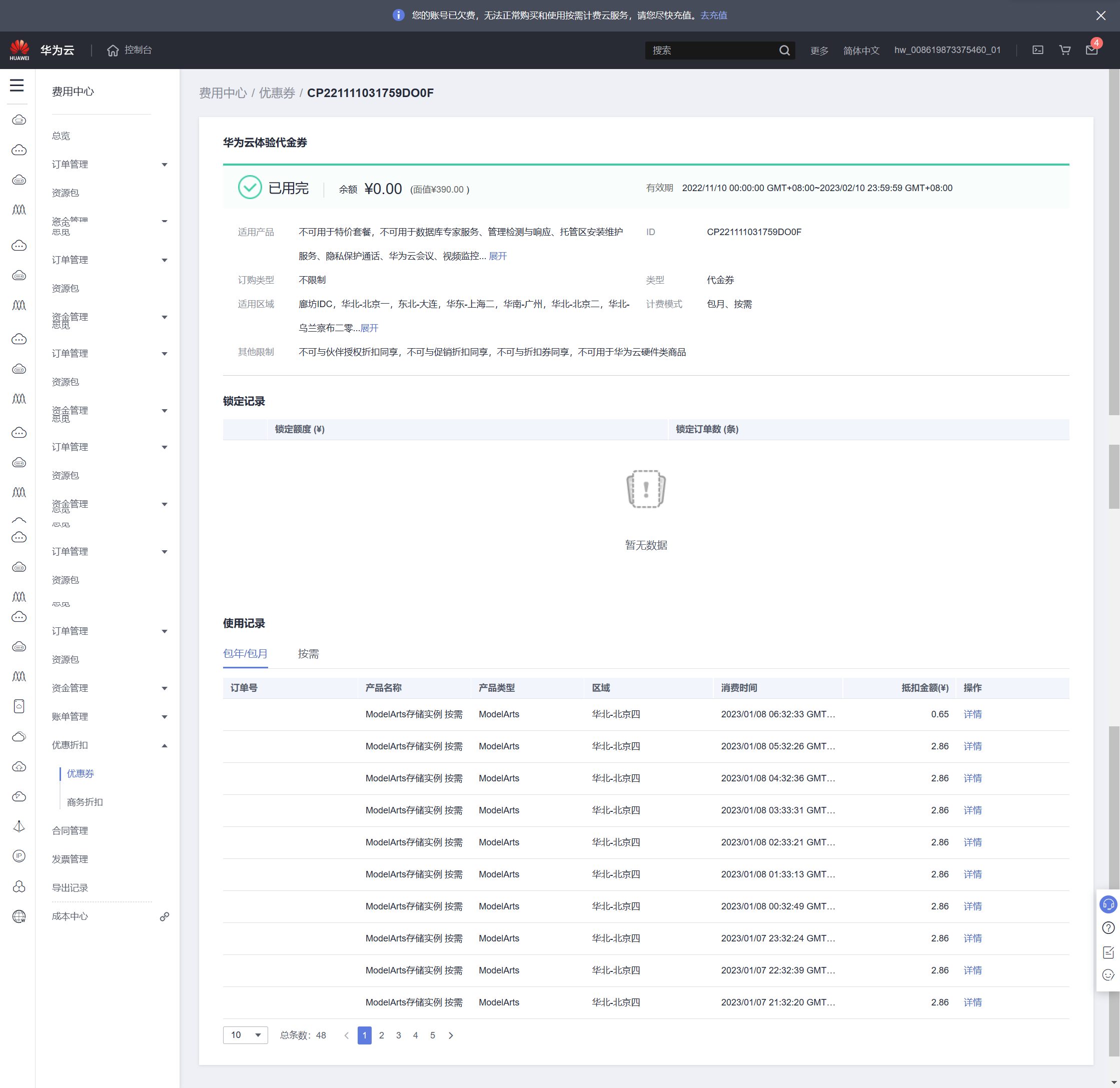Click the help question mark icon
Screen dimensions: 1120x1088
(1108, 928)
